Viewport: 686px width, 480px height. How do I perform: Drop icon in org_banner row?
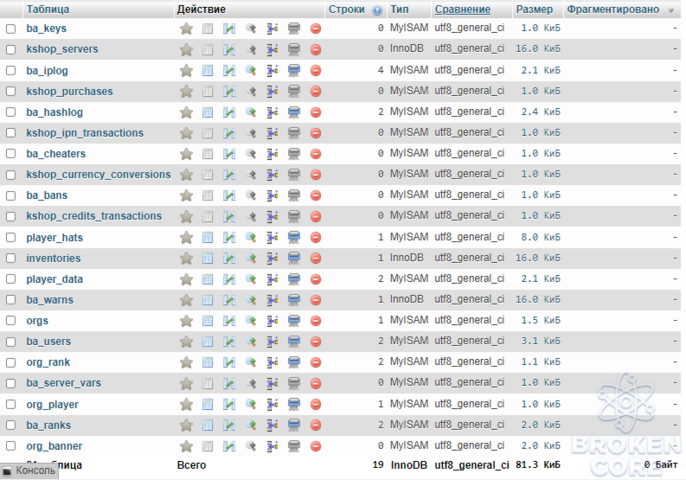315,446
